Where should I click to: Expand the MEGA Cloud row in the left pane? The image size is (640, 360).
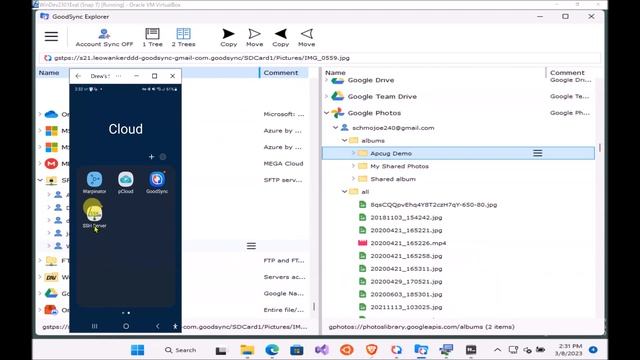(x=40, y=164)
